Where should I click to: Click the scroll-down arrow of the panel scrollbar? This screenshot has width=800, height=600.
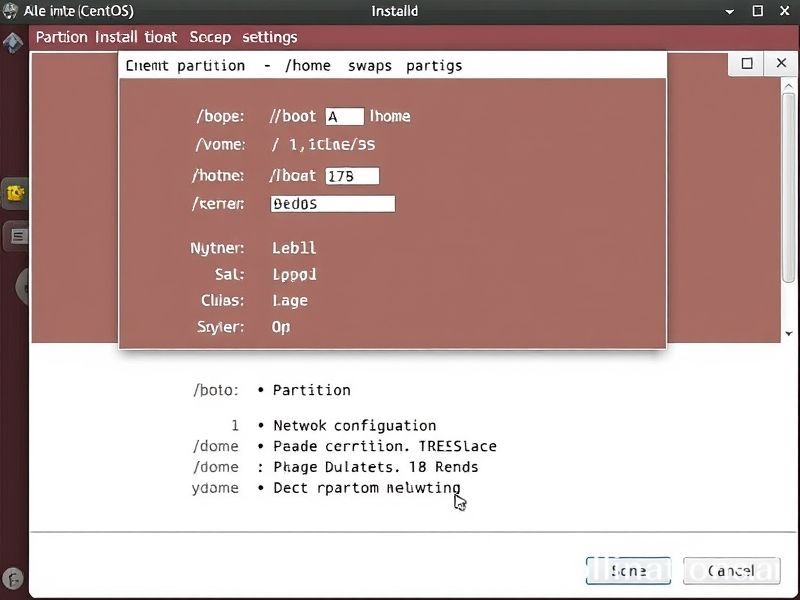point(789,334)
